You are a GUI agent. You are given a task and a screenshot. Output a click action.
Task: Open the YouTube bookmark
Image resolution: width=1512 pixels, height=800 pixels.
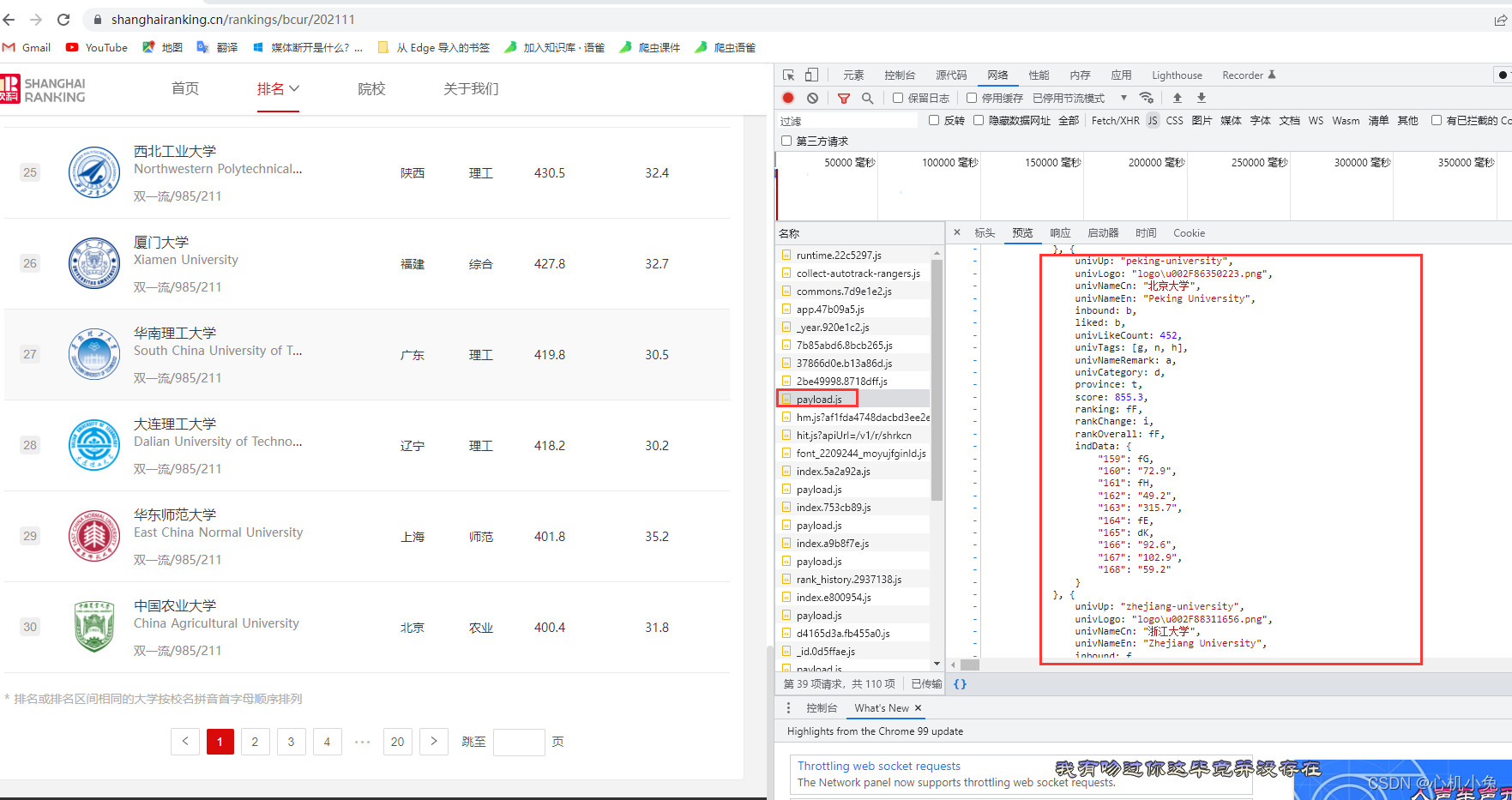pyautogui.click(x=97, y=47)
